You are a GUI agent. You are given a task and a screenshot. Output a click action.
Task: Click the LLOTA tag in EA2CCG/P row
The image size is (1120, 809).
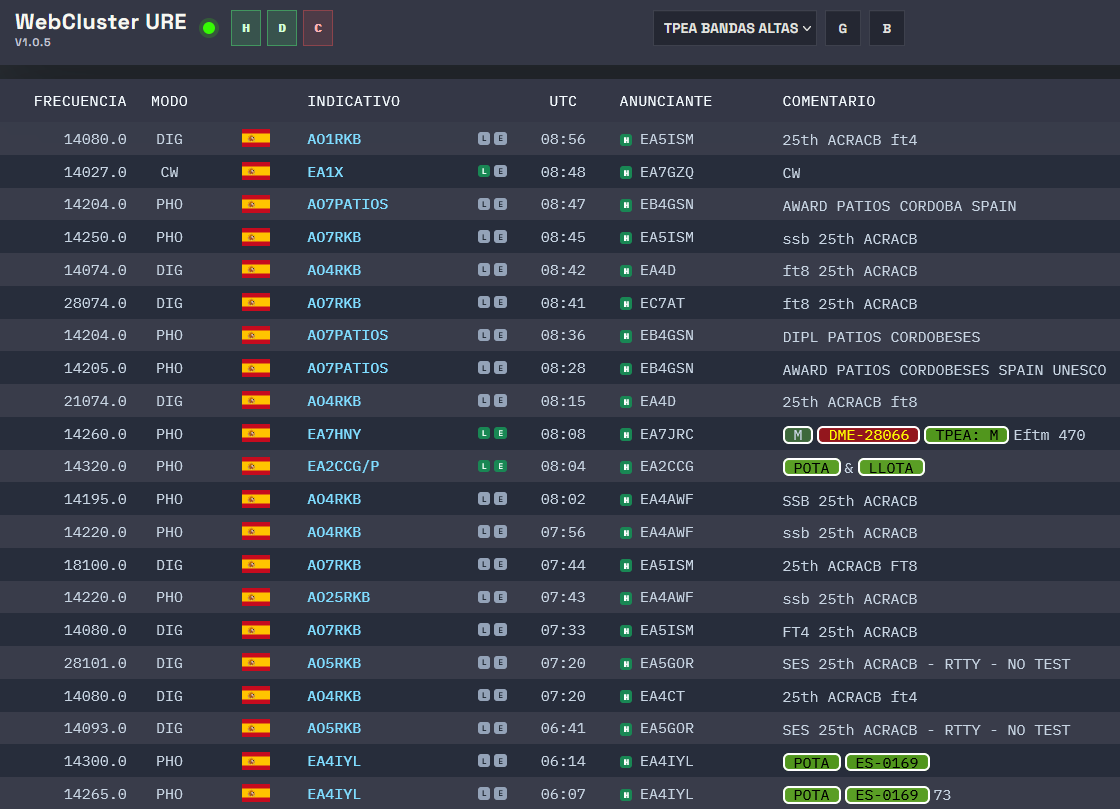(x=891, y=468)
